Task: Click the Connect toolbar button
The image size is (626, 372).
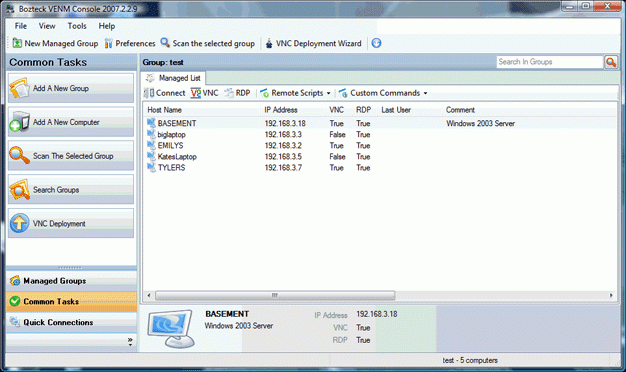Action: pyautogui.click(x=164, y=93)
